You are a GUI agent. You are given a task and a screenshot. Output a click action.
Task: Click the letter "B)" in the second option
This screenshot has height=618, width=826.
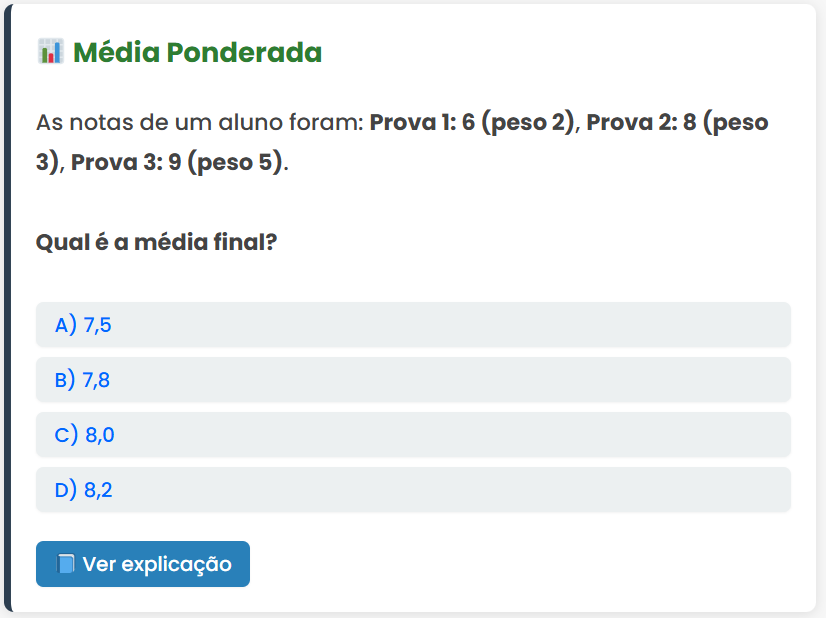pos(66,380)
